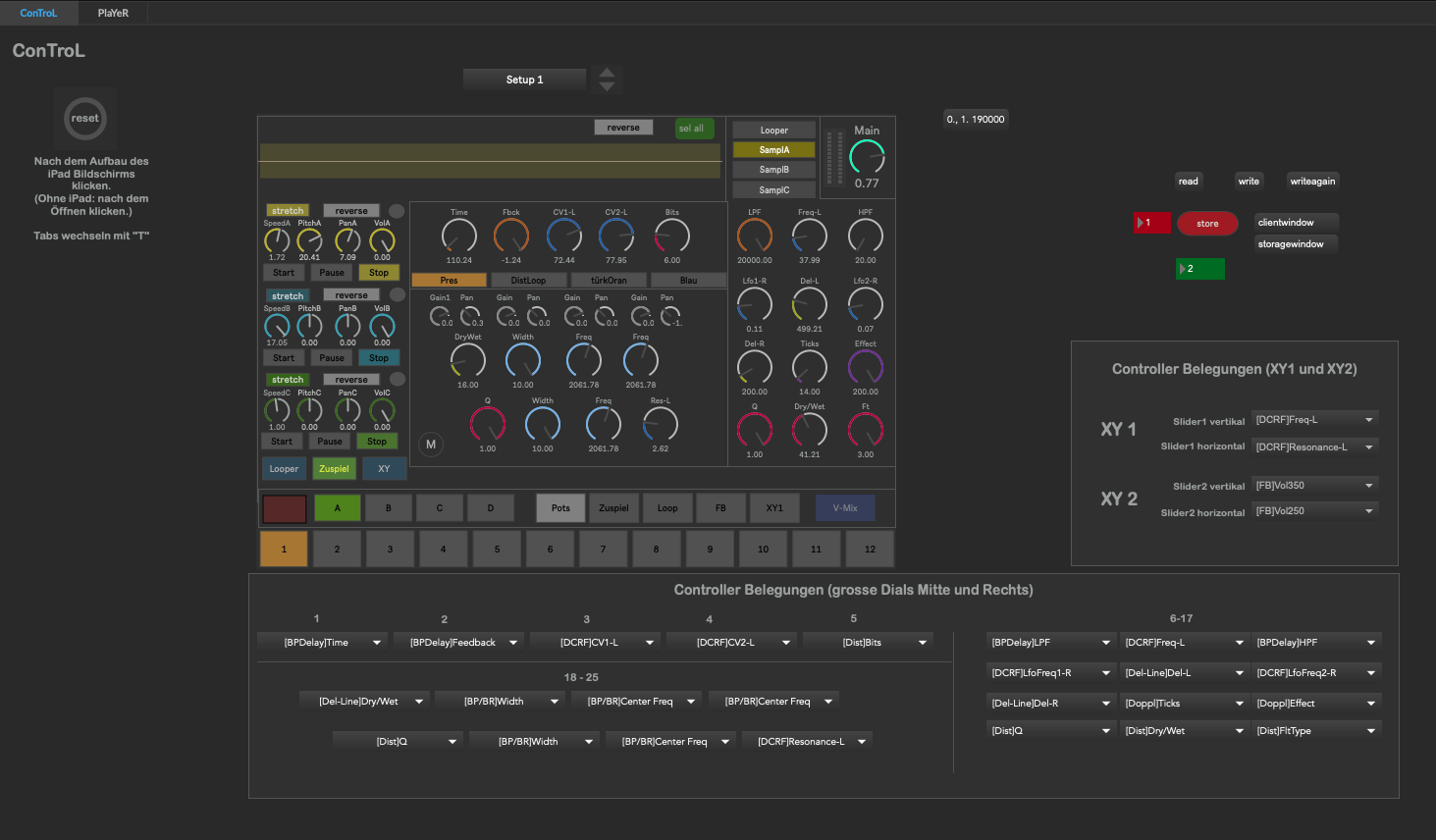The width and height of the screenshot is (1436, 840).
Task: Click the Main volume dial
Action: point(867,157)
